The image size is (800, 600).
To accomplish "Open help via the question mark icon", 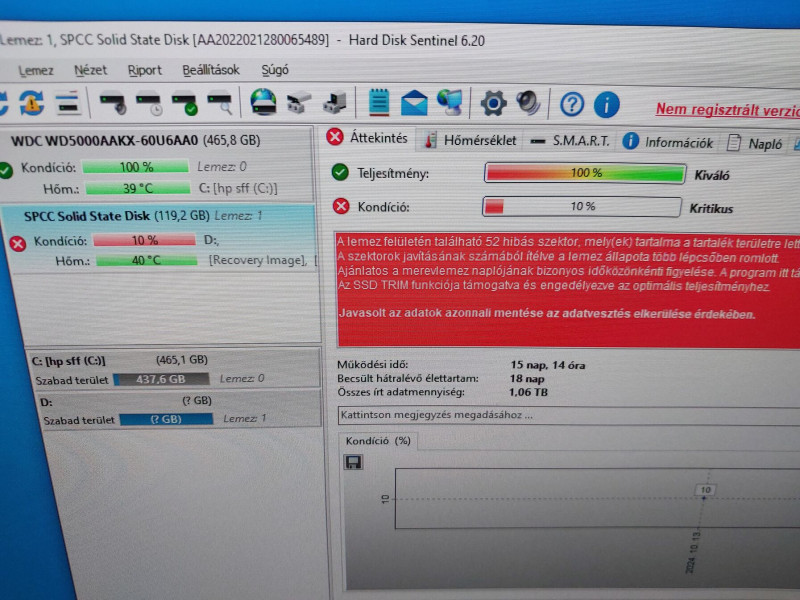I will click(x=572, y=105).
